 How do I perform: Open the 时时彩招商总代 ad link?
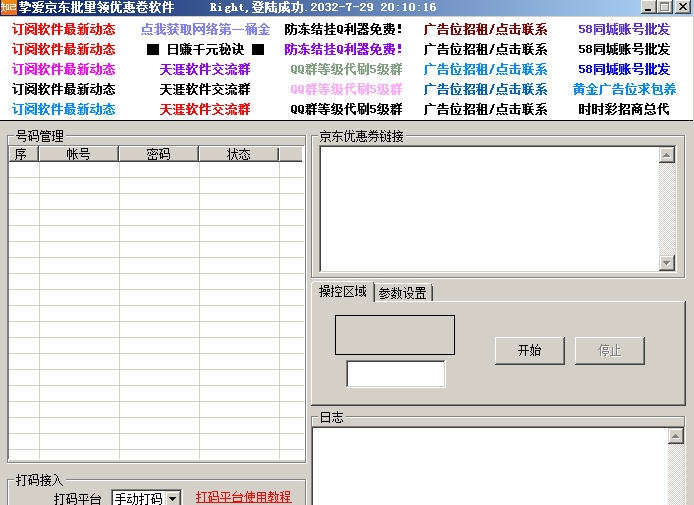tap(624, 109)
